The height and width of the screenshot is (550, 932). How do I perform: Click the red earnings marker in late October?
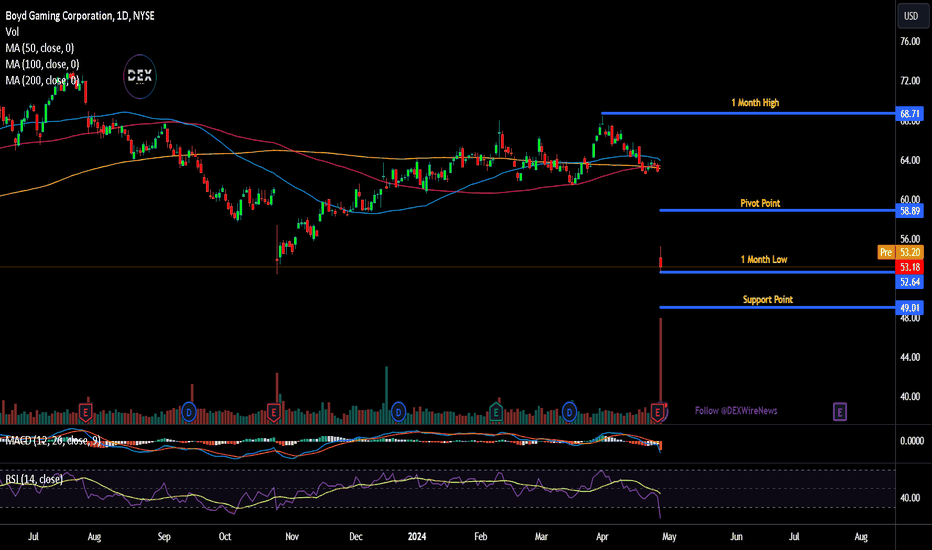[273, 411]
